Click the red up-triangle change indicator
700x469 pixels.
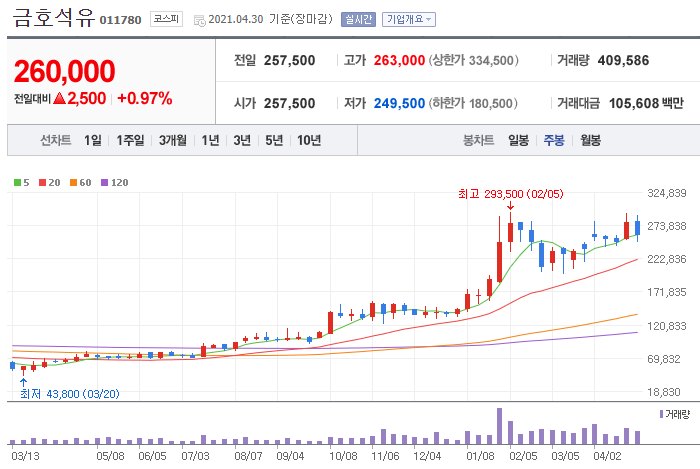point(59,98)
